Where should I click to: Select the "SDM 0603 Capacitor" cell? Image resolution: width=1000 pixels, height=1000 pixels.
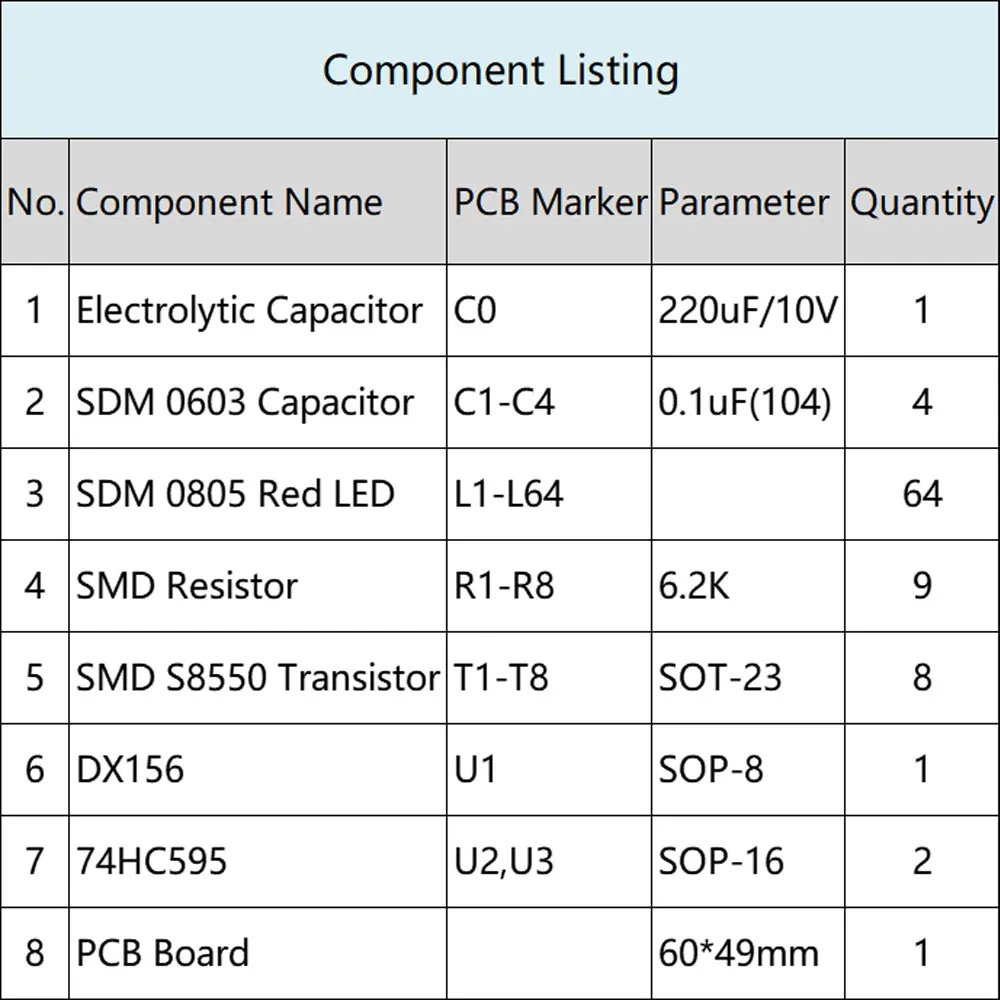(x=245, y=403)
